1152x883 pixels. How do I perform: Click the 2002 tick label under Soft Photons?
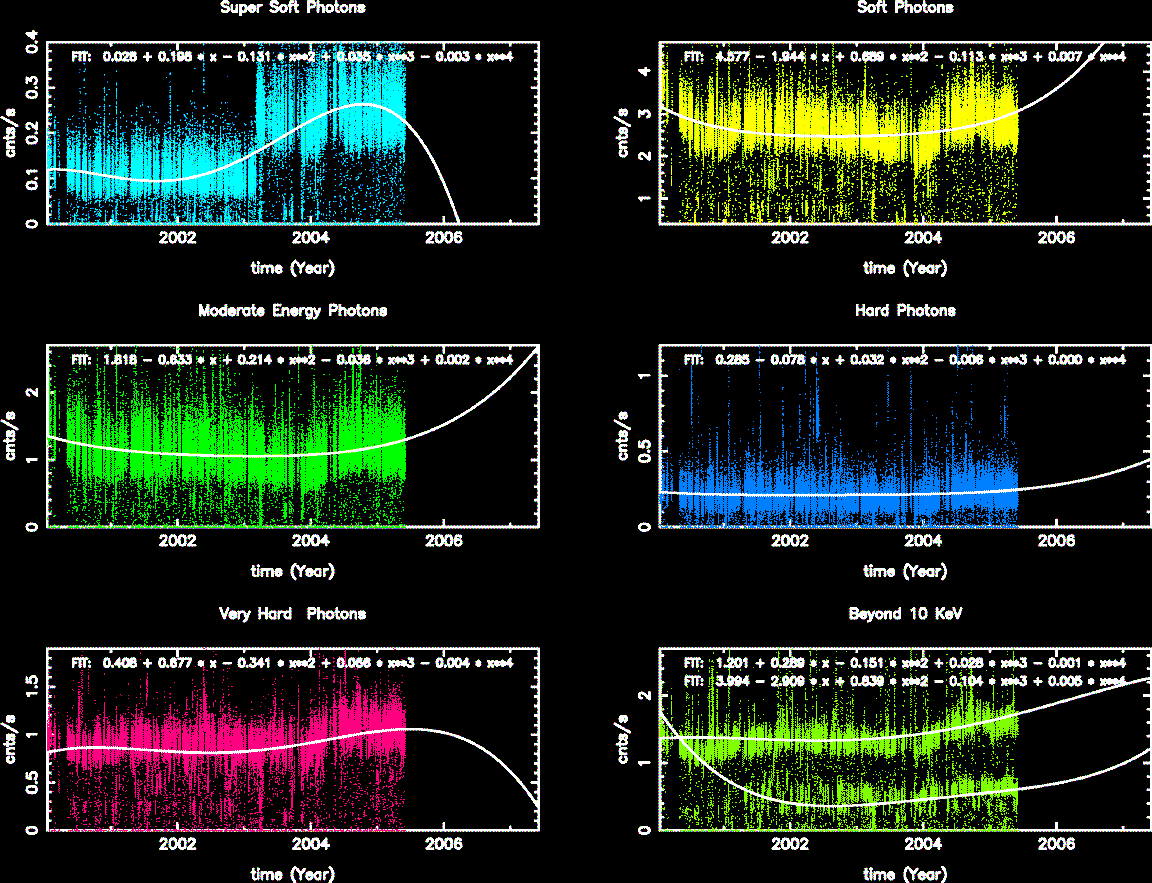click(790, 238)
